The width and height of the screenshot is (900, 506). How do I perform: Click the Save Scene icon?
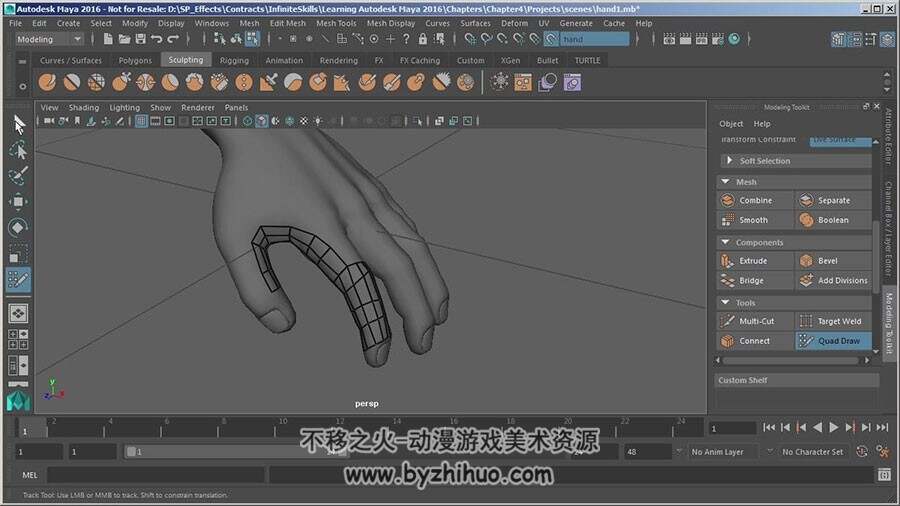(x=140, y=39)
